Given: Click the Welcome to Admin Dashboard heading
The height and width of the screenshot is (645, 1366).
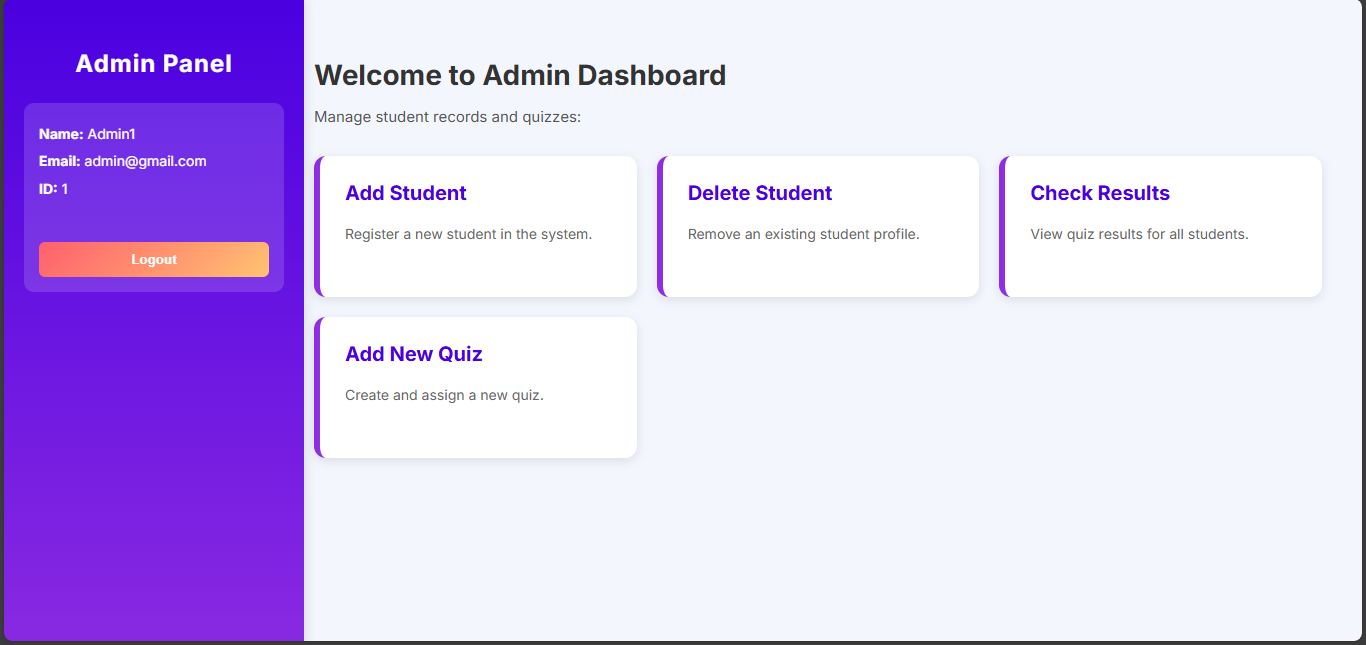Looking at the screenshot, I should tap(520, 74).
